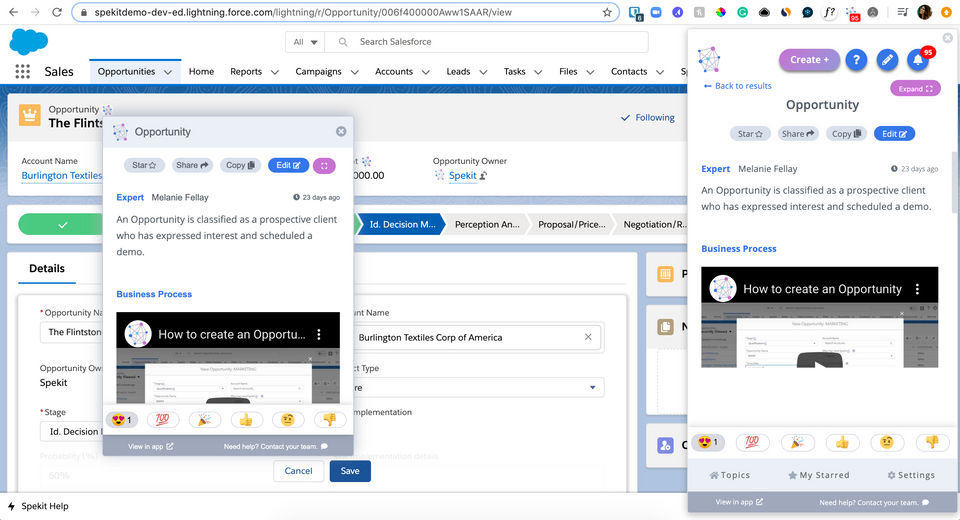960x520 pixels.
Task: Click Copy button in the popup
Action: click(240, 165)
